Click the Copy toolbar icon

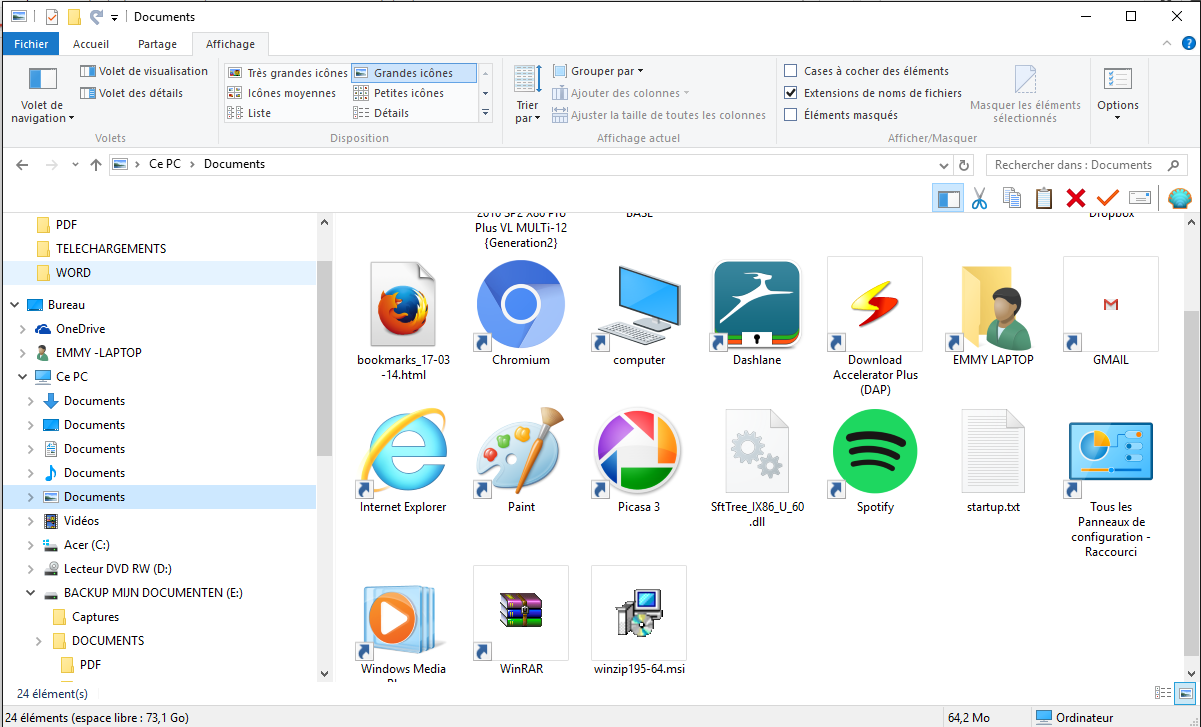coord(1011,198)
